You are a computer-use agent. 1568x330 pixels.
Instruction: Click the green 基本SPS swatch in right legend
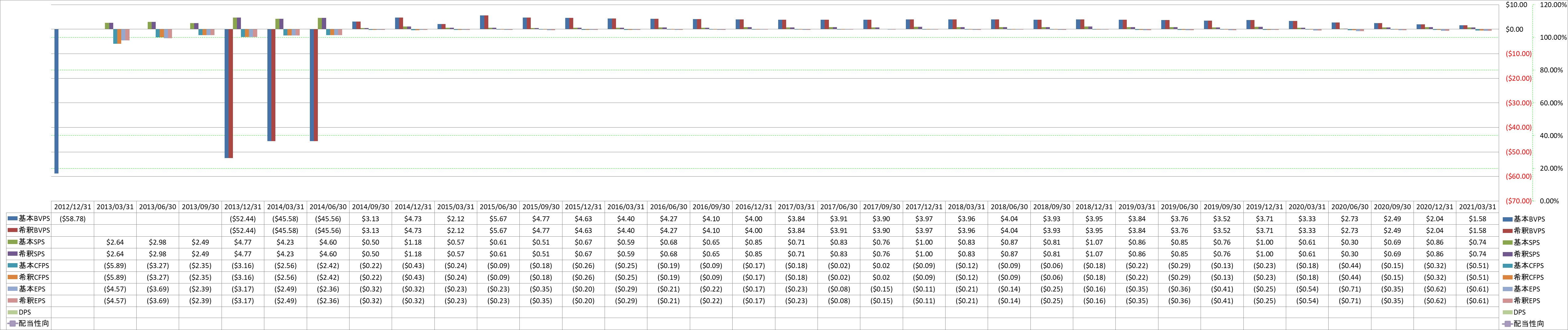1507,242
